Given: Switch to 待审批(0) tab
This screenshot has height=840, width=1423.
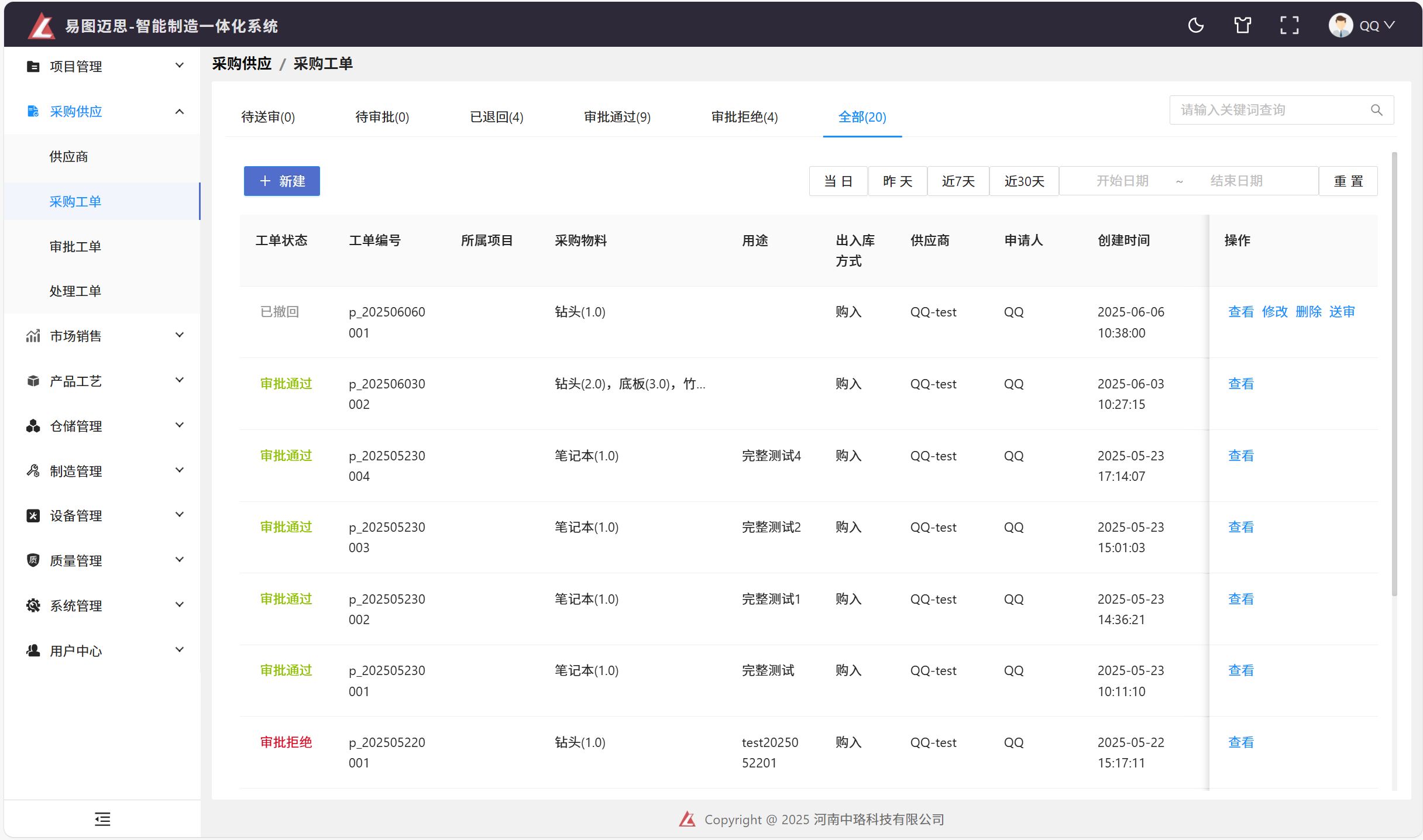Looking at the screenshot, I should [382, 117].
